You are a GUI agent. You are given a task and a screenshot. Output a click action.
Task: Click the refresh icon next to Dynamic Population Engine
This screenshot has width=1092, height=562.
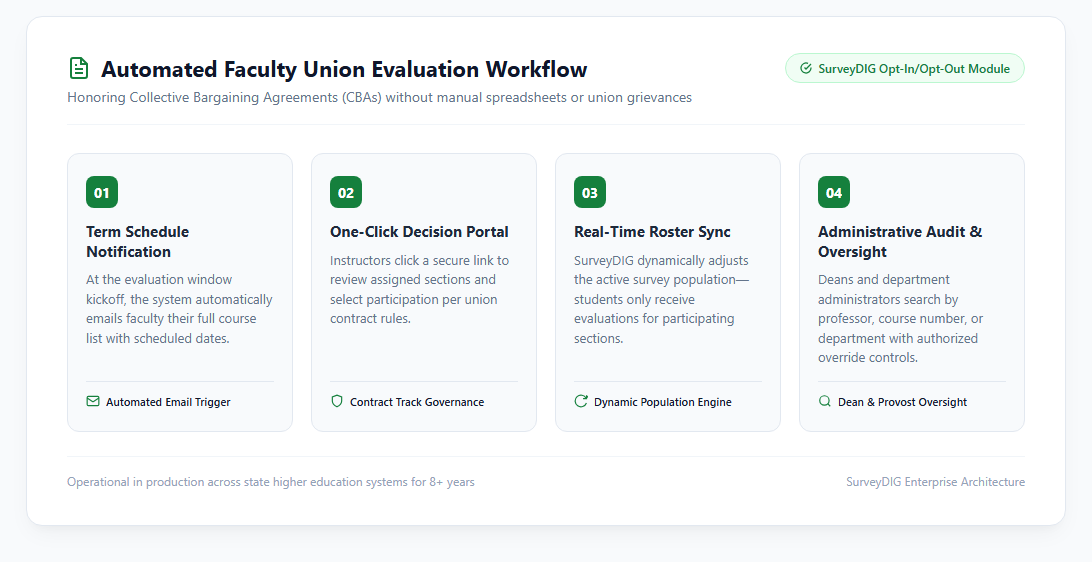click(x=581, y=401)
